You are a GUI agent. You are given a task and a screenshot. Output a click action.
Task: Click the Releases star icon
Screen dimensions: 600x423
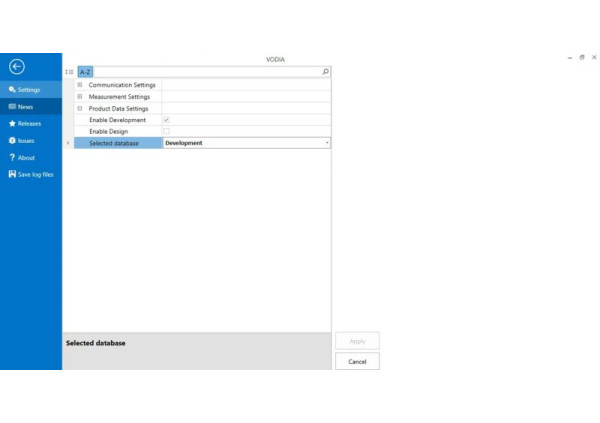pos(12,124)
